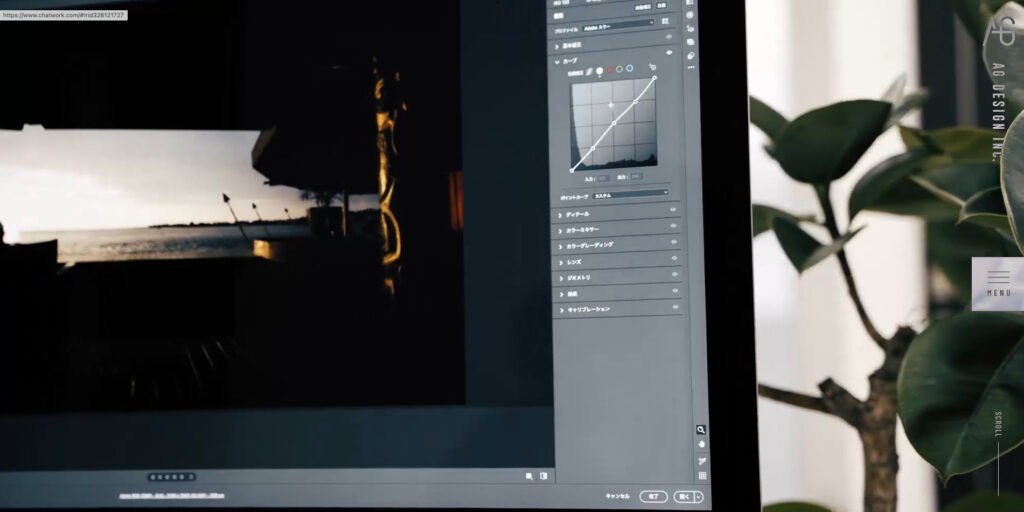Select the green channel curve circle
This screenshot has width=1024, height=512.
pos(619,69)
